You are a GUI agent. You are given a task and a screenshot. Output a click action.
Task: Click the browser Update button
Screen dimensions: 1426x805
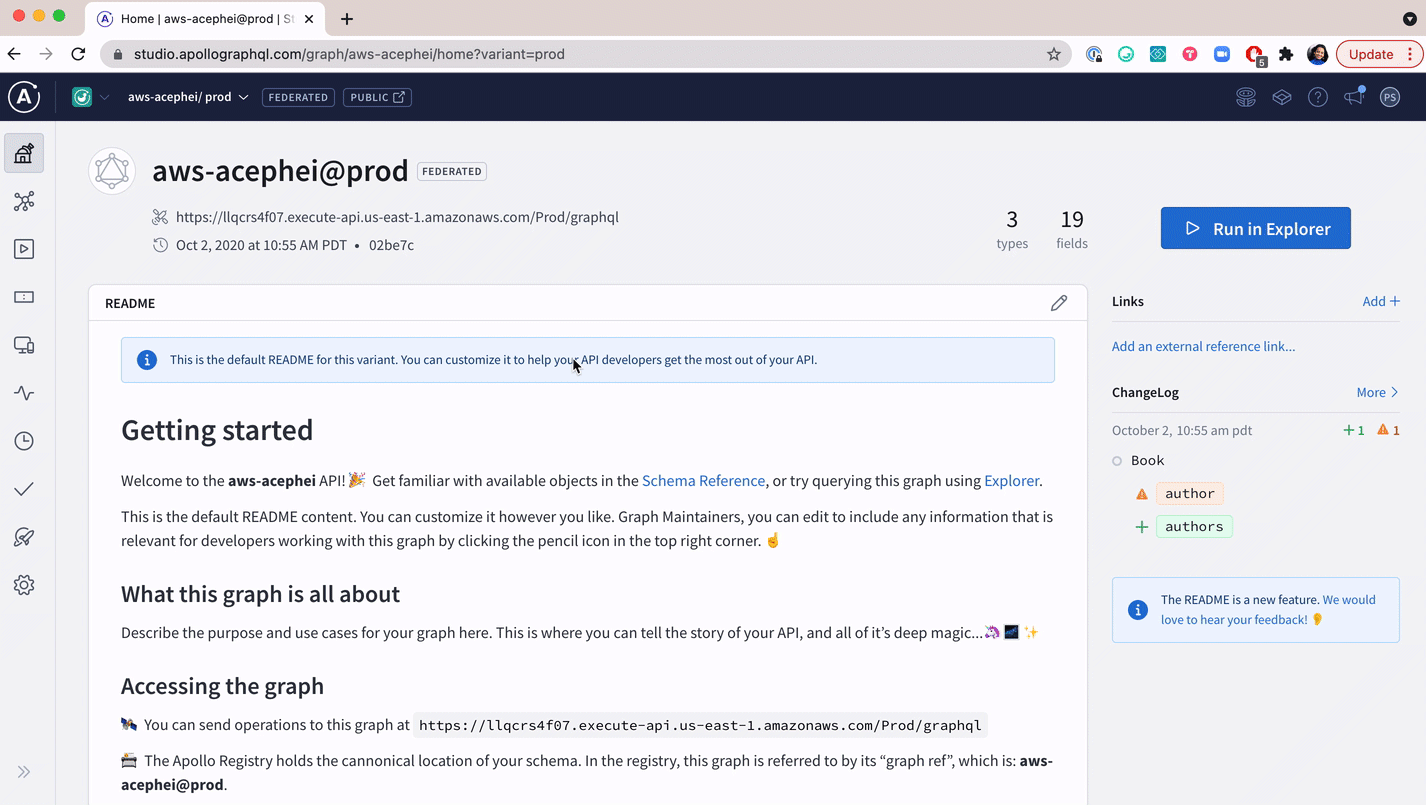1379,54
